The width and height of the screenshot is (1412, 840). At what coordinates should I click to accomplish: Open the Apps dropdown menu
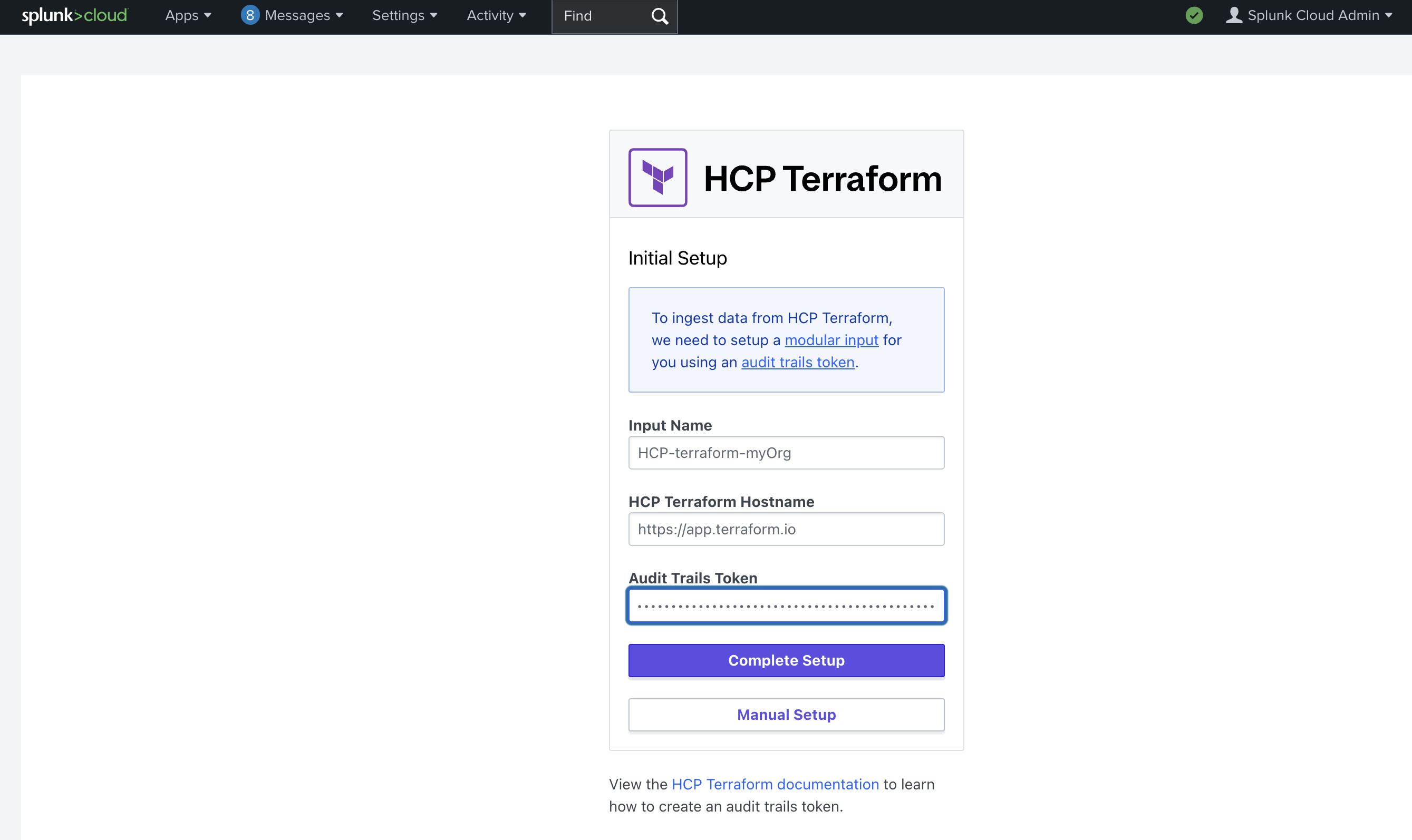tap(188, 15)
